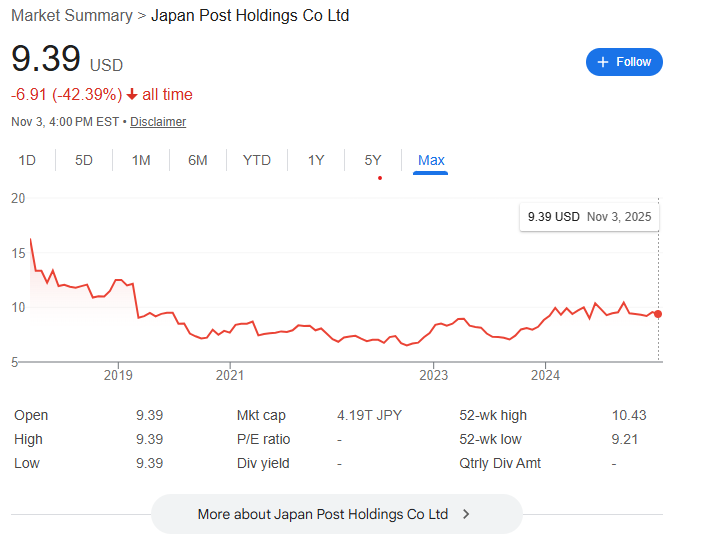Click the Div yield label
The height and width of the screenshot is (547, 710).
[263, 463]
